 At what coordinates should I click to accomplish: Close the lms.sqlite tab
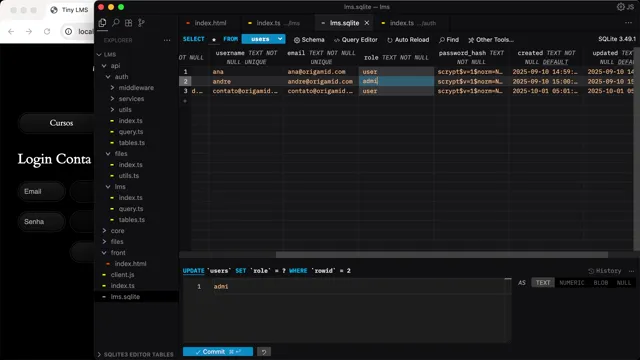coord(367,23)
